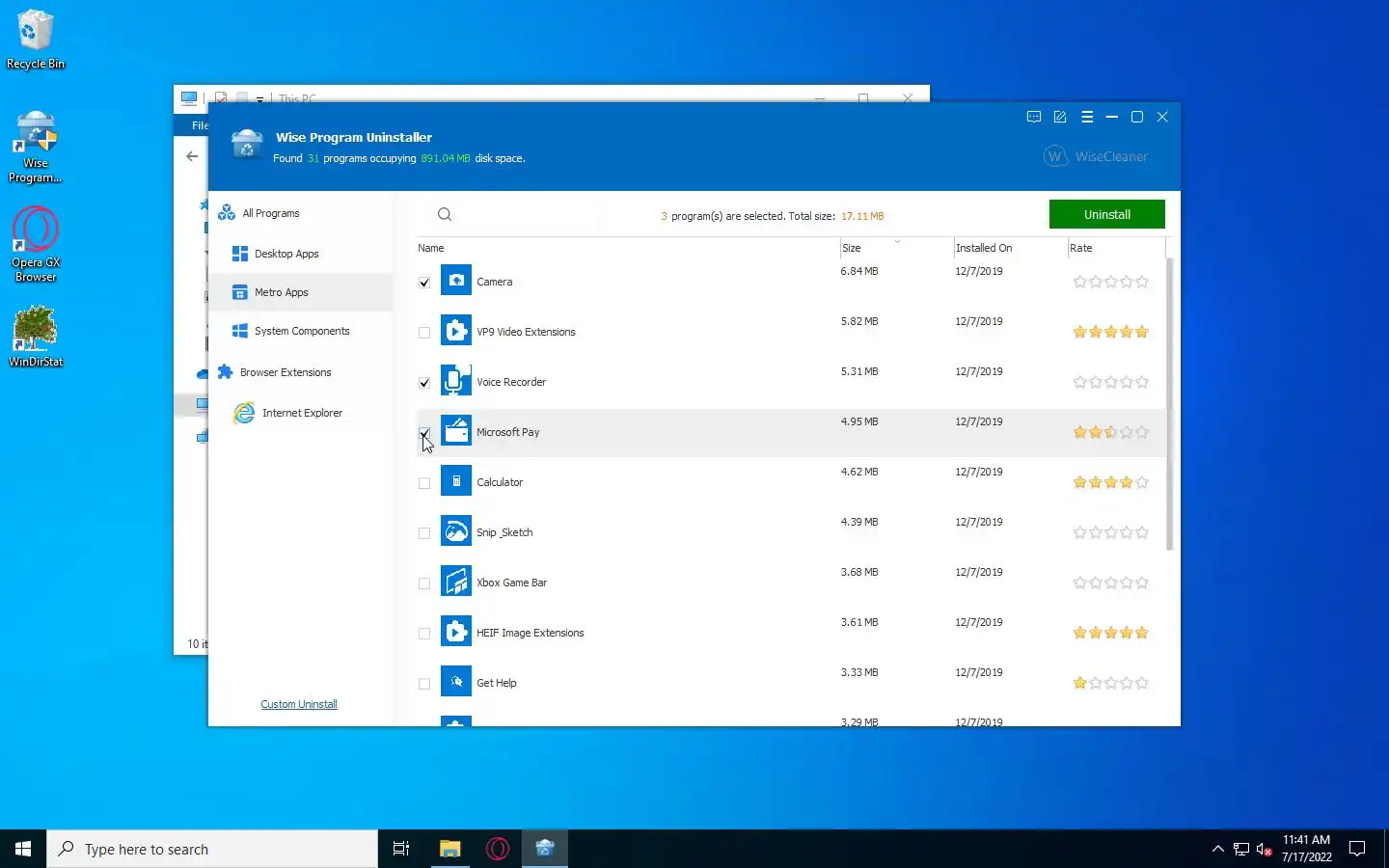The height and width of the screenshot is (868, 1389).
Task: Click Wise Program Uninstaller taskbar icon
Action: tap(545, 849)
